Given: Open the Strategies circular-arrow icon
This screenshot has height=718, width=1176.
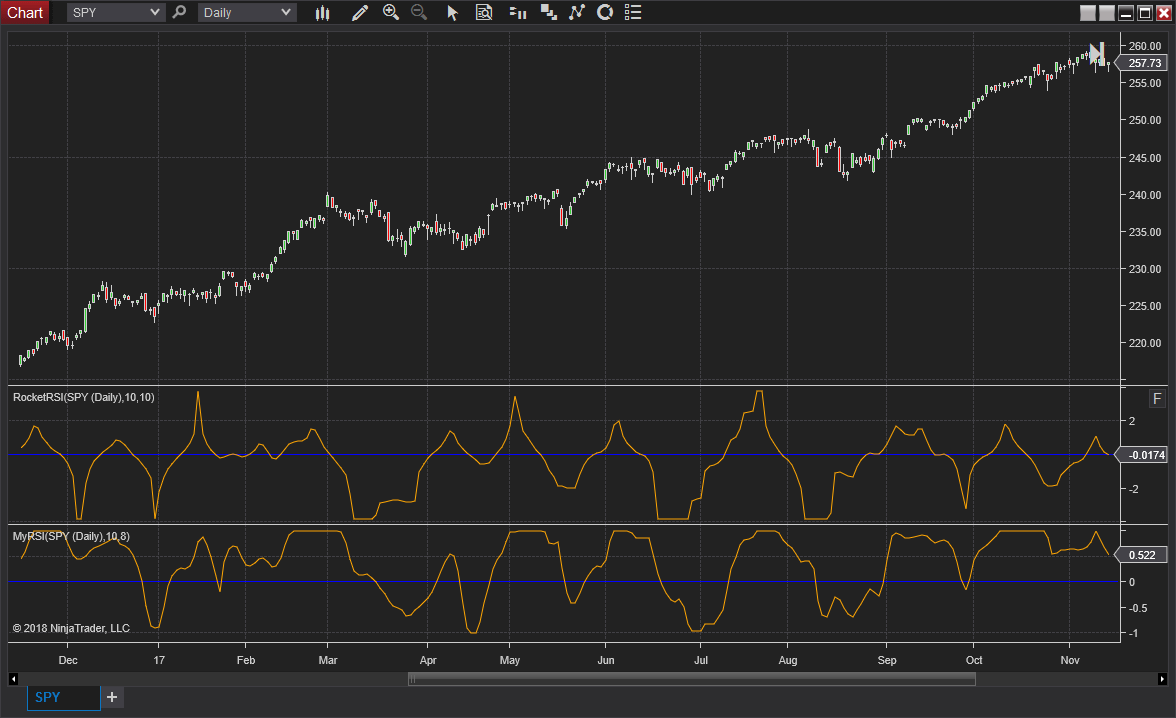Looking at the screenshot, I should (x=604, y=13).
